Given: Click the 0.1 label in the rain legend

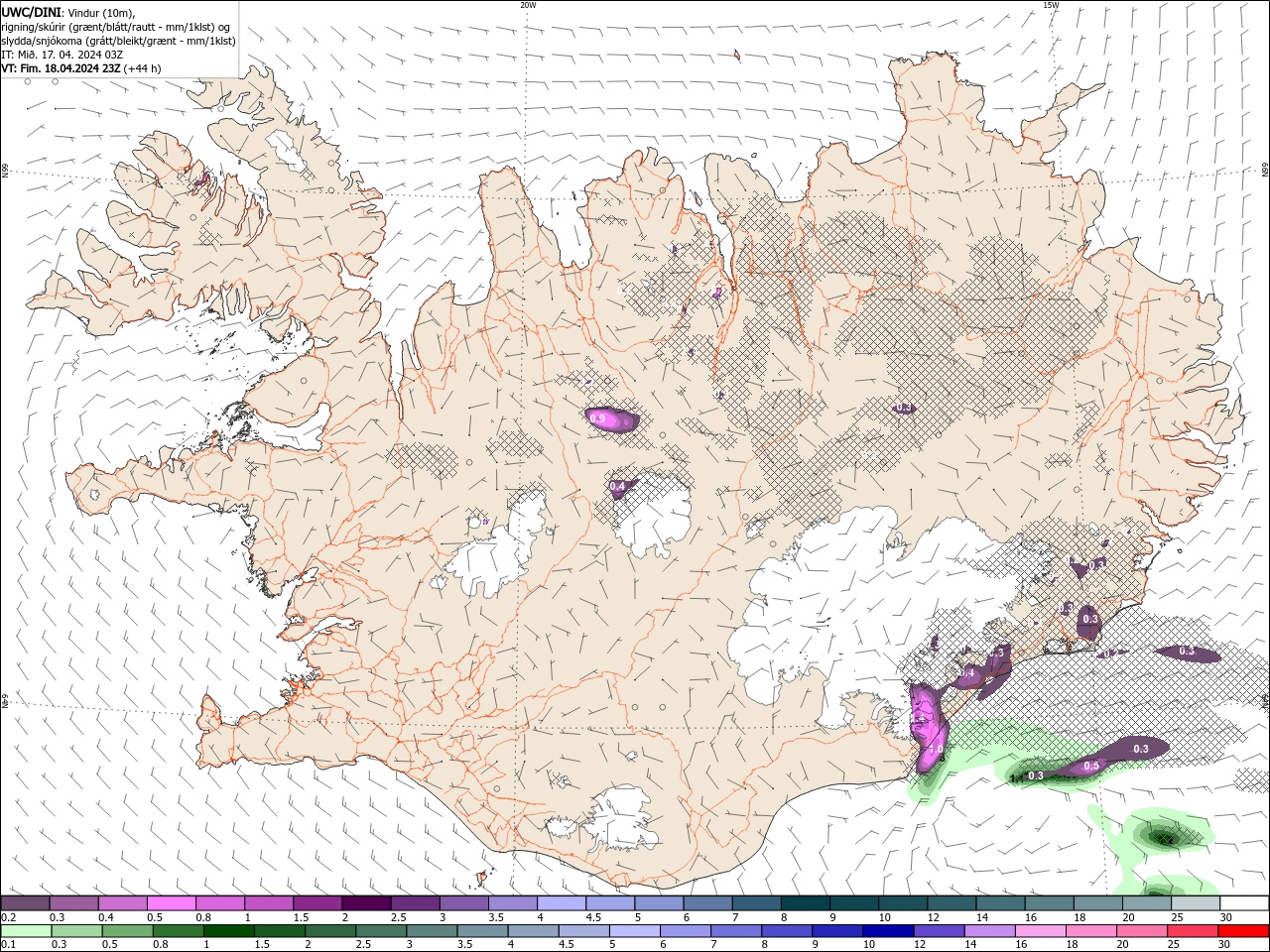Looking at the screenshot, I should tap(8, 945).
